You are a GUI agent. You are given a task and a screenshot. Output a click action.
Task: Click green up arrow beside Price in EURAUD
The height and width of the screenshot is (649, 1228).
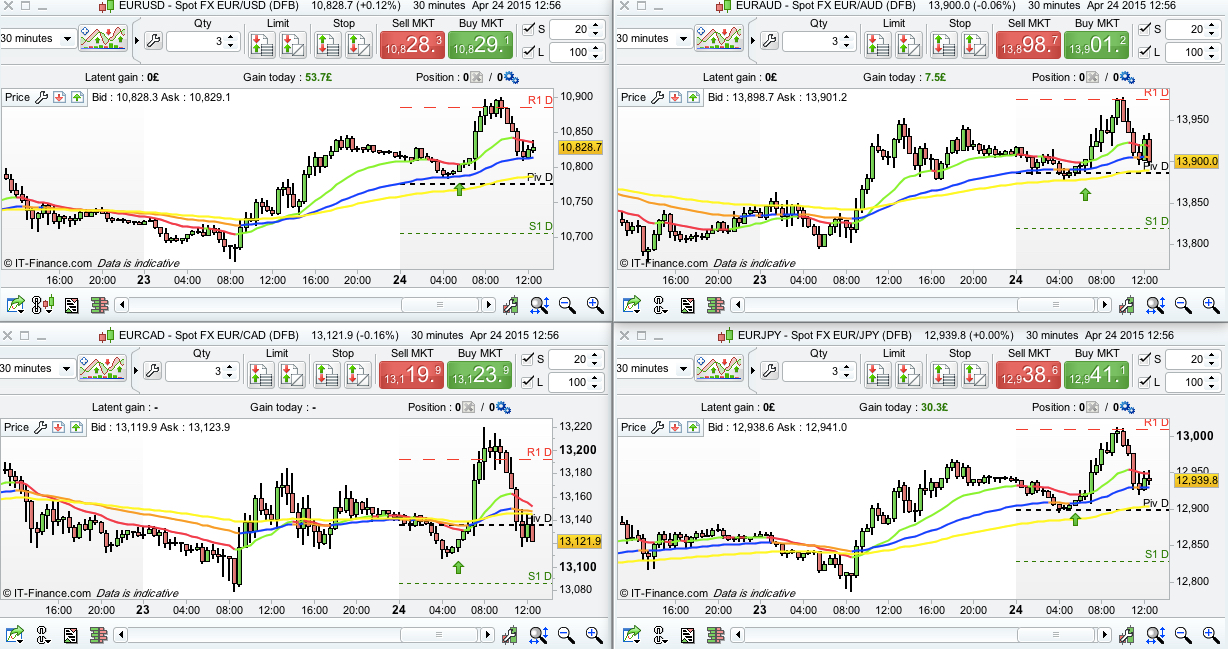coord(693,97)
